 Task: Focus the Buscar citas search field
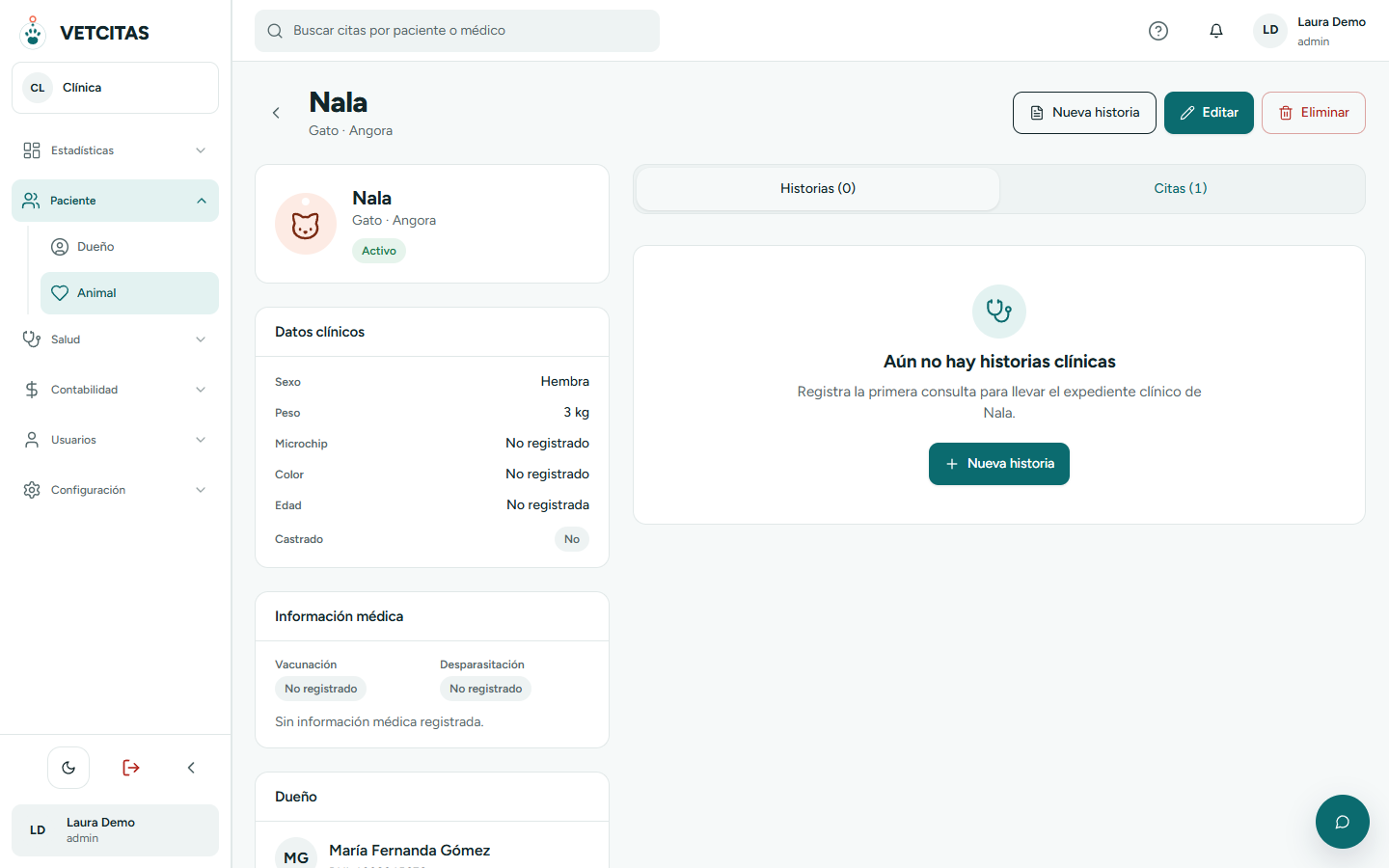457,31
